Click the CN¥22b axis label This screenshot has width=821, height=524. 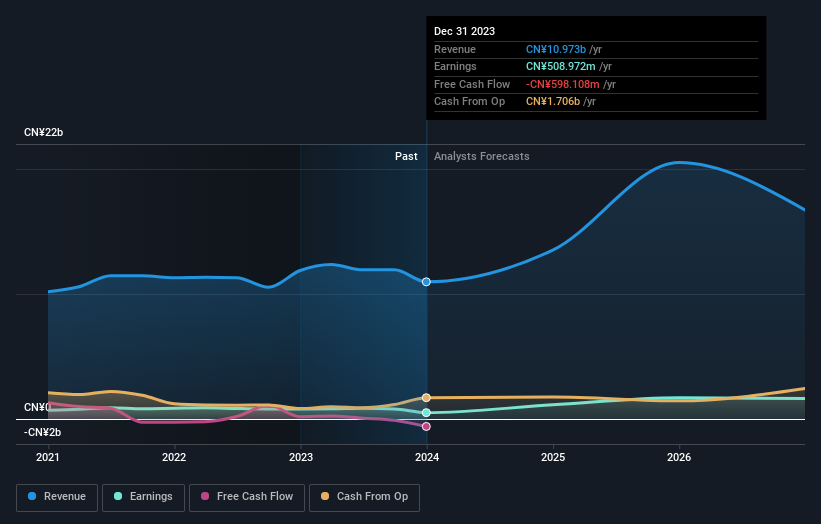[x=43, y=132]
